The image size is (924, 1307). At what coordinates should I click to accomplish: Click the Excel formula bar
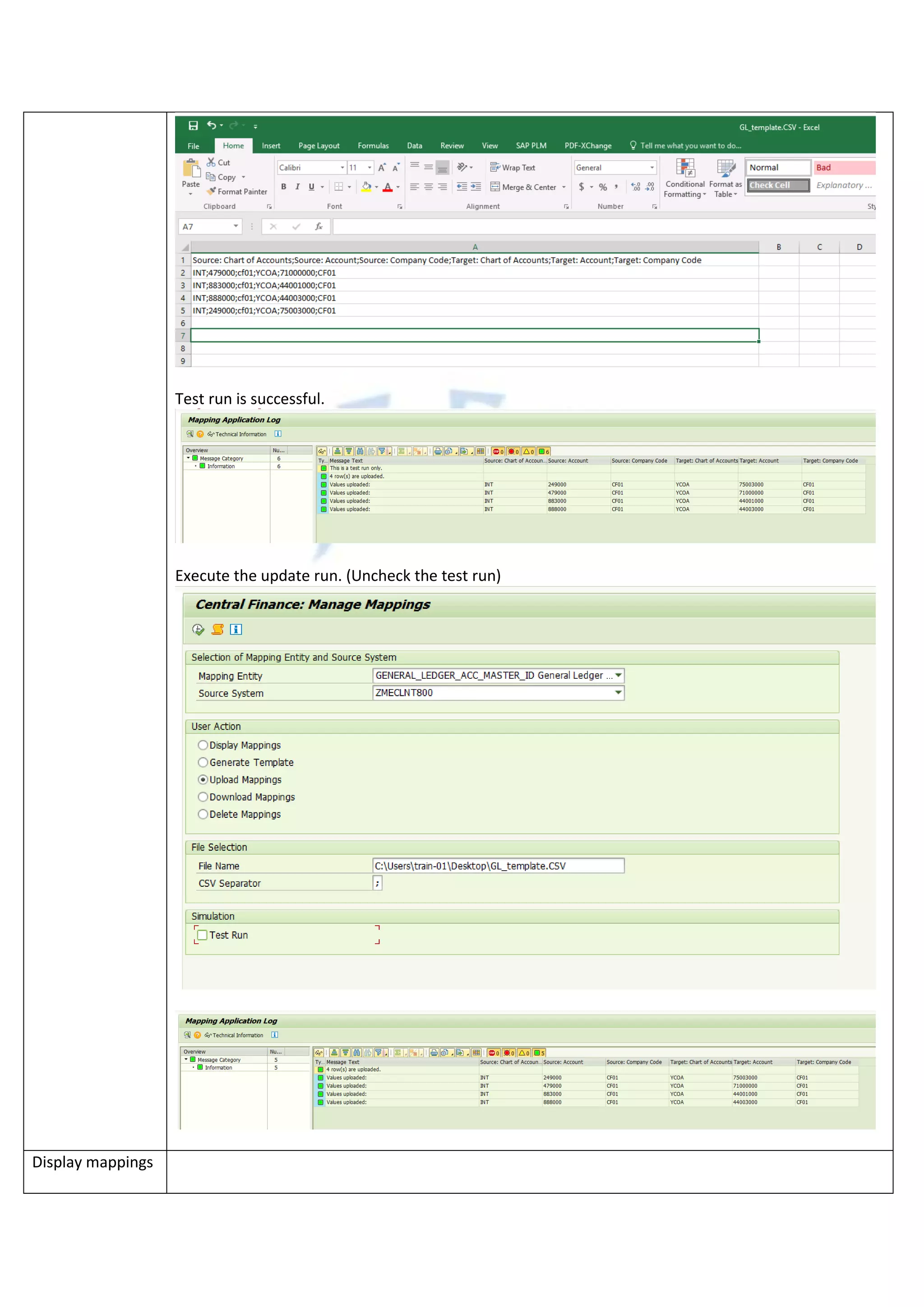point(604,227)
